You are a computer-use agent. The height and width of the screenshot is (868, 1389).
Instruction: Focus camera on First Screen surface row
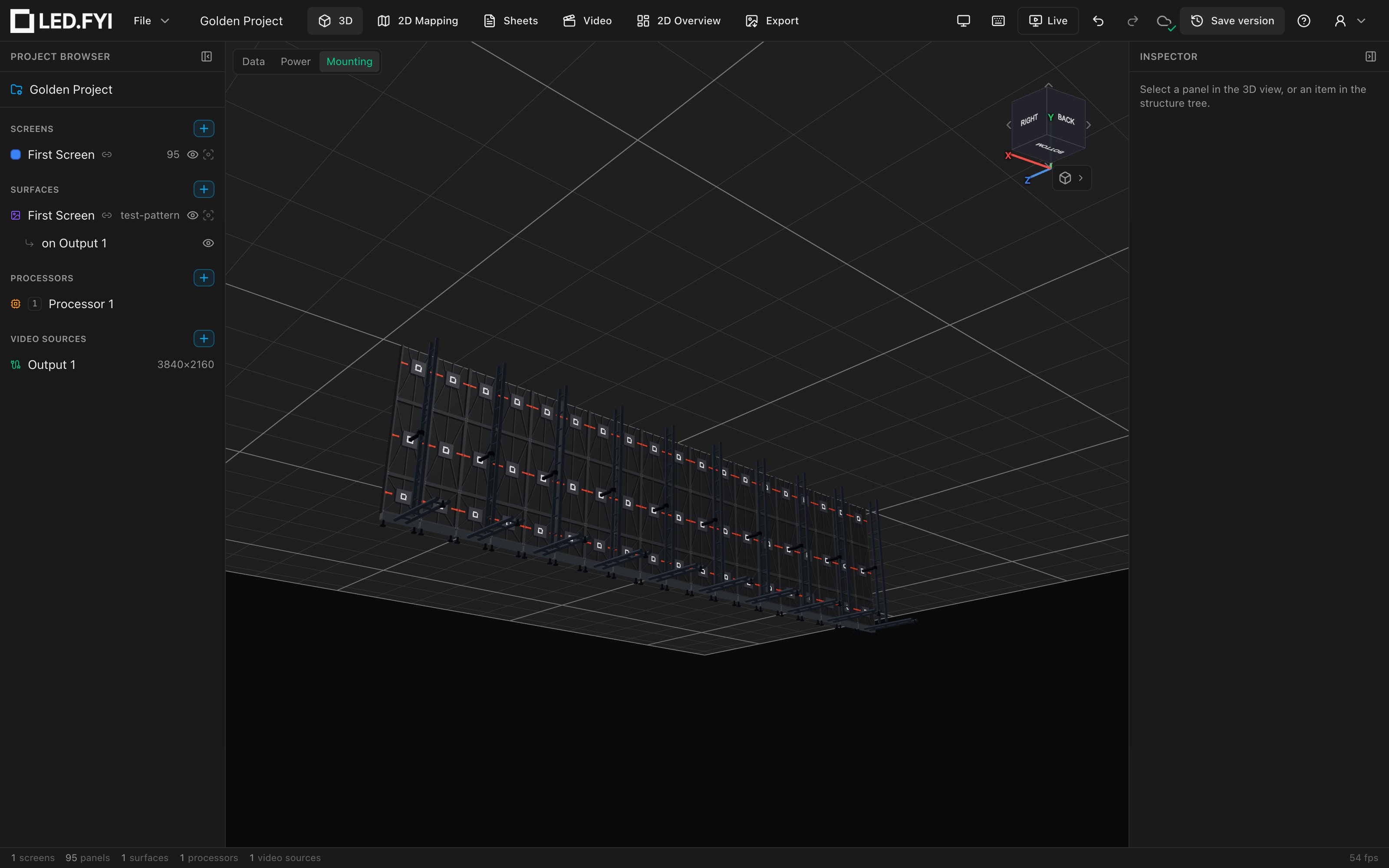tap(208, 215)
